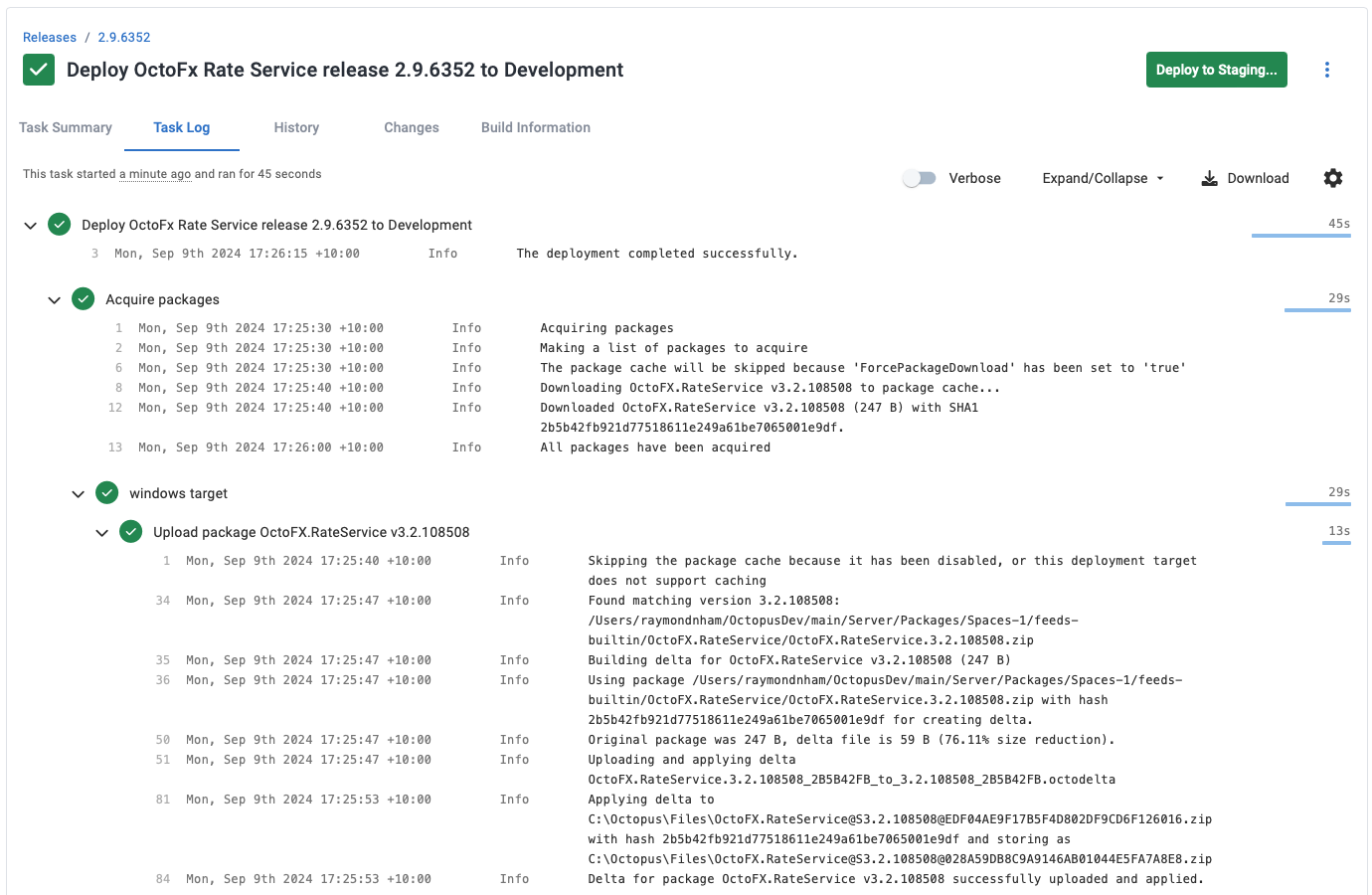The height and width of the screenshot is (895, 1372).
Task: Open the 2.9.6352 breadcrumb link
Action: [x=124, y=38]
